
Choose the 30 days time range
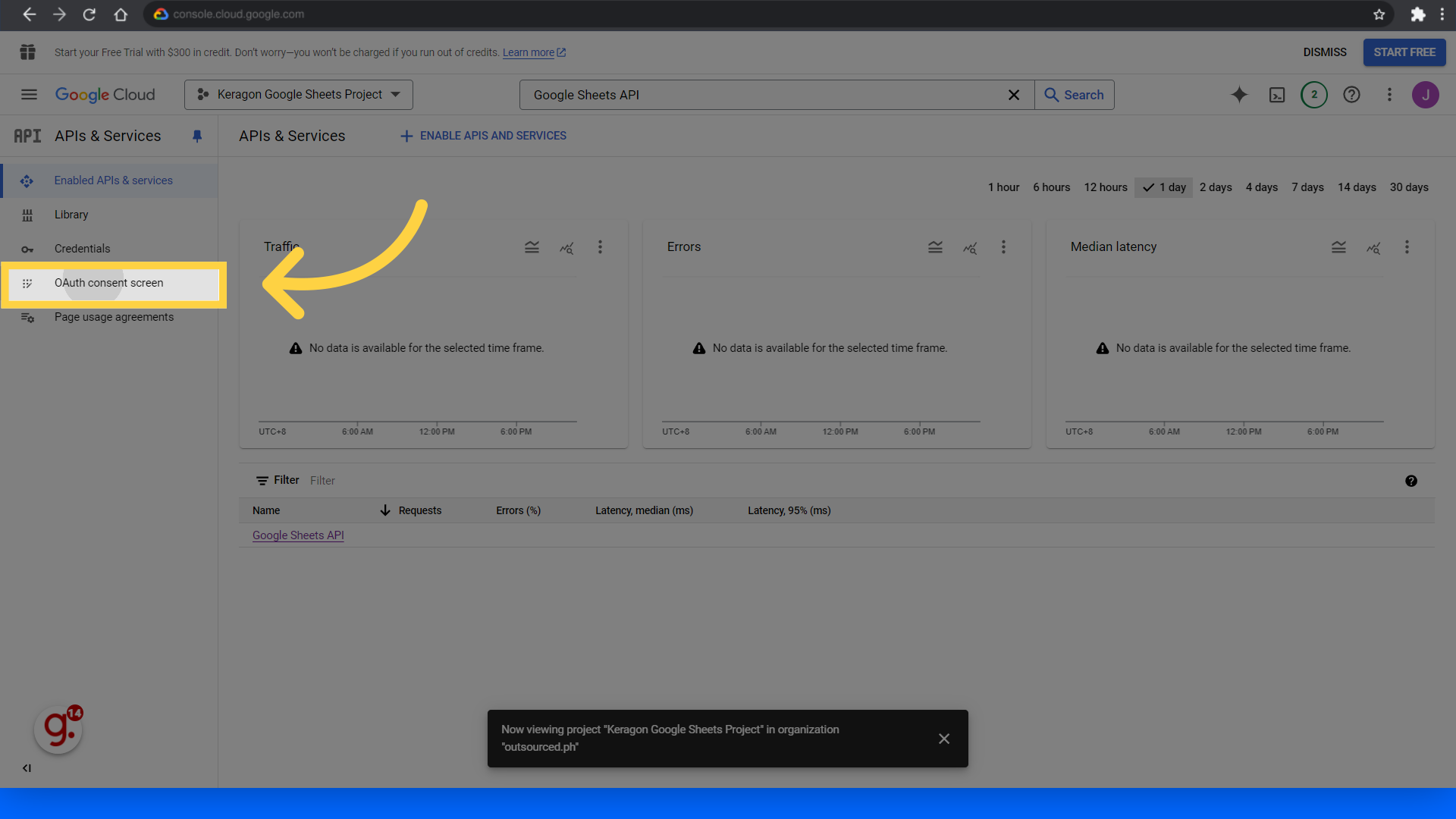1409,187
